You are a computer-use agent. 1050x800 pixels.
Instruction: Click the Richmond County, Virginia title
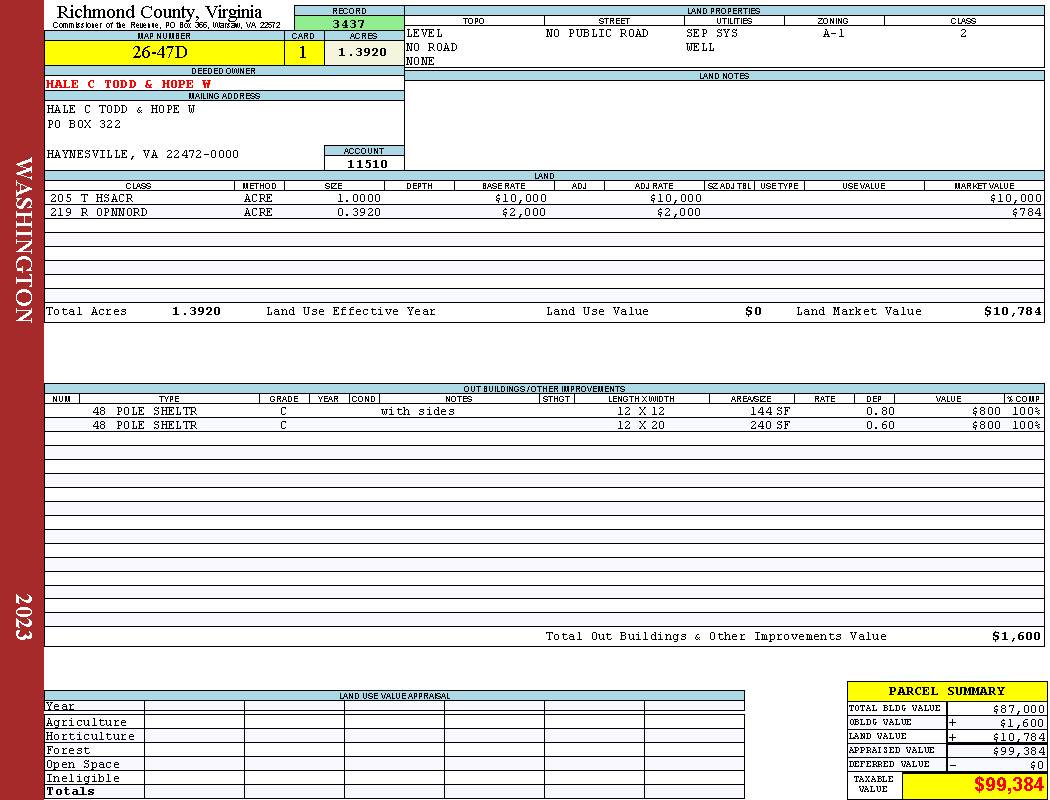tap(159, 12)
